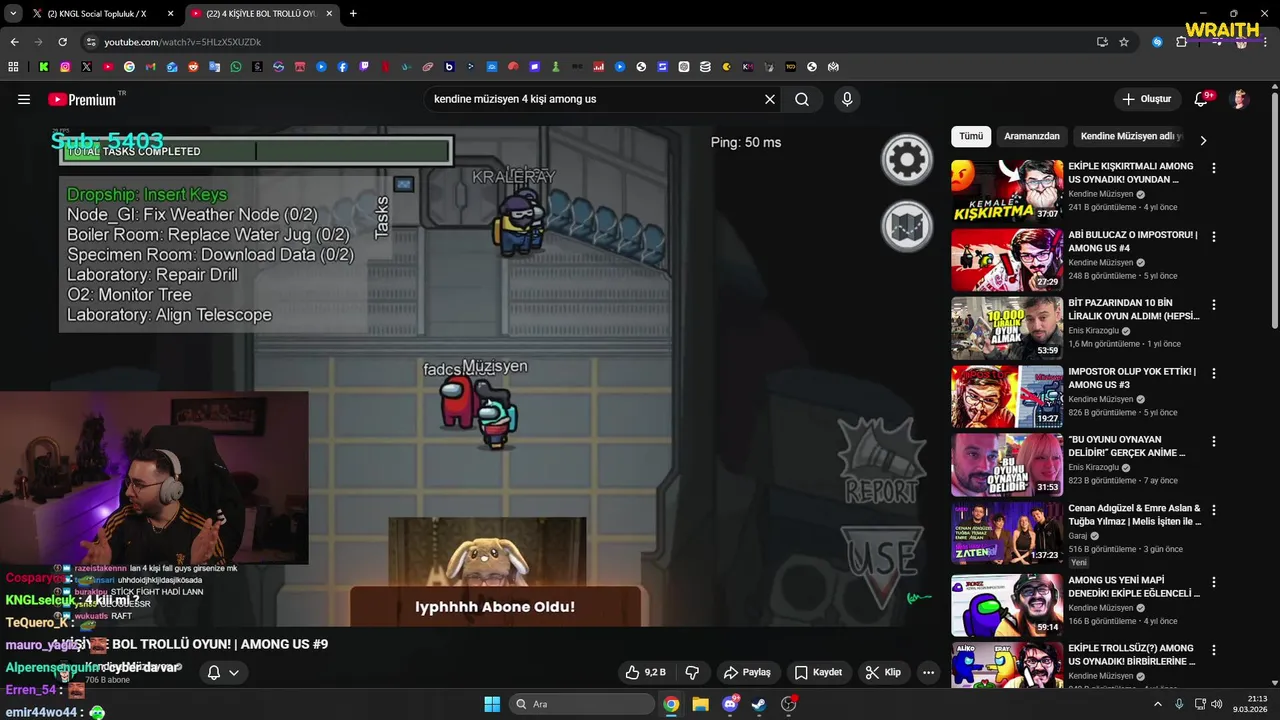Open YouTube notifications bell
The image size is (1280, 720).
[1201, 99]
